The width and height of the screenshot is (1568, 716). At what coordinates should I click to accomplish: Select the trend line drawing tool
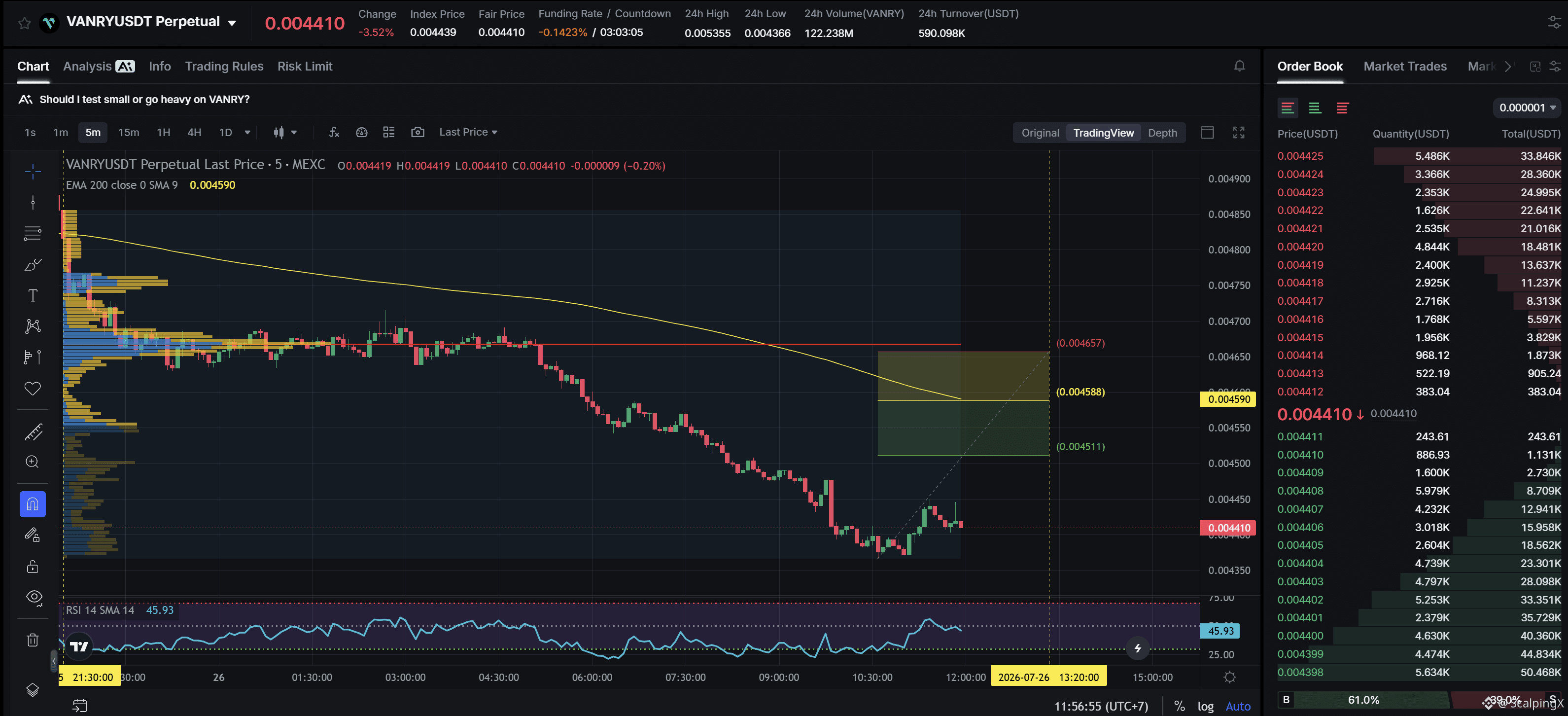33,203
